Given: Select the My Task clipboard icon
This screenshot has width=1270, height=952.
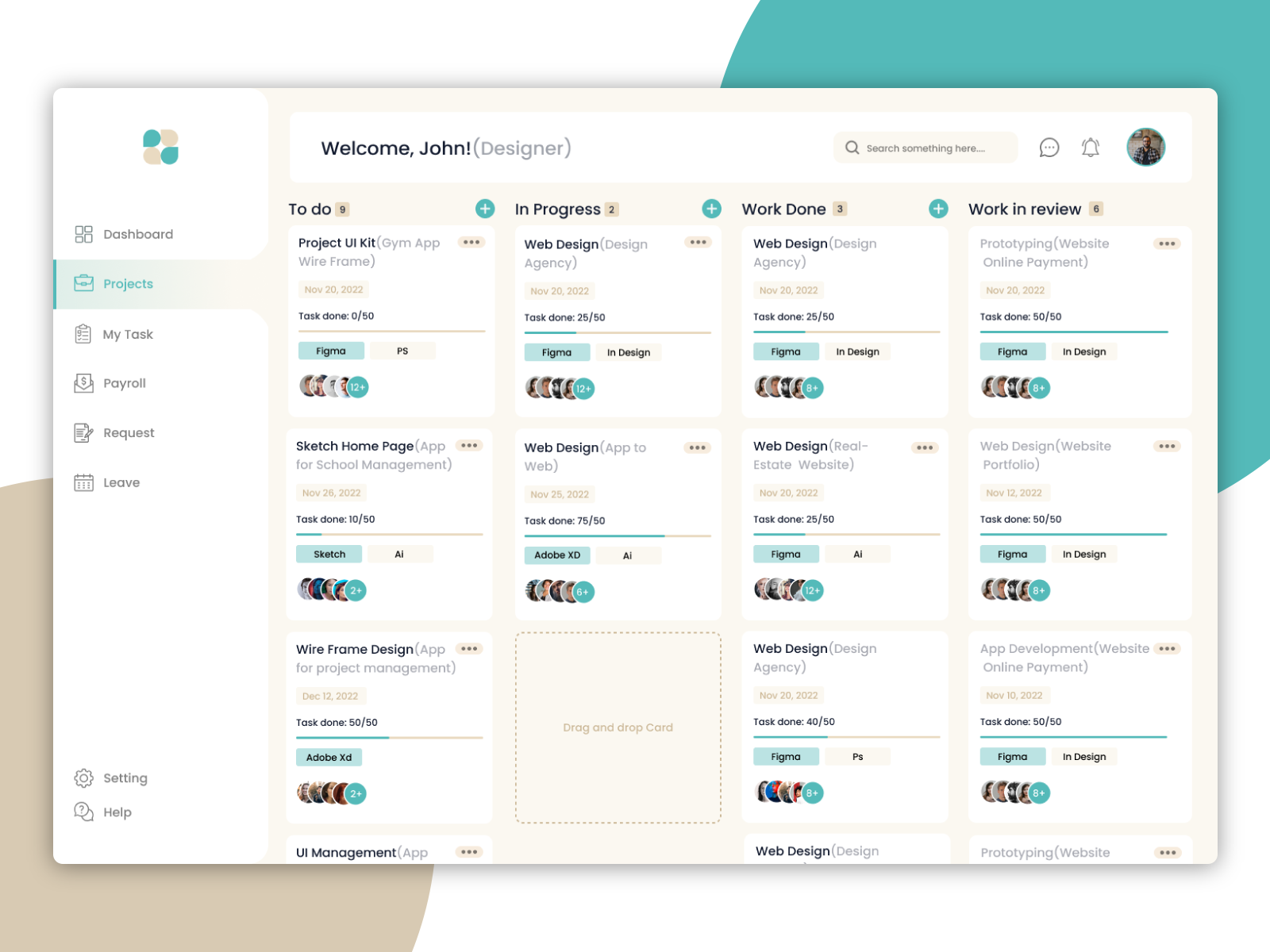Looking at the screenshot, I should click(83, 334).
